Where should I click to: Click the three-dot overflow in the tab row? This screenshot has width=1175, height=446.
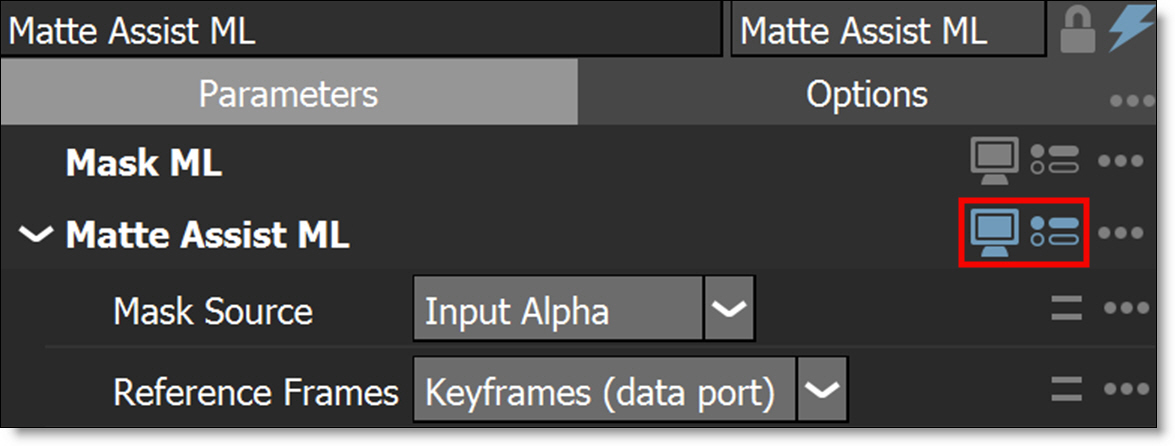coord(1131,102)
